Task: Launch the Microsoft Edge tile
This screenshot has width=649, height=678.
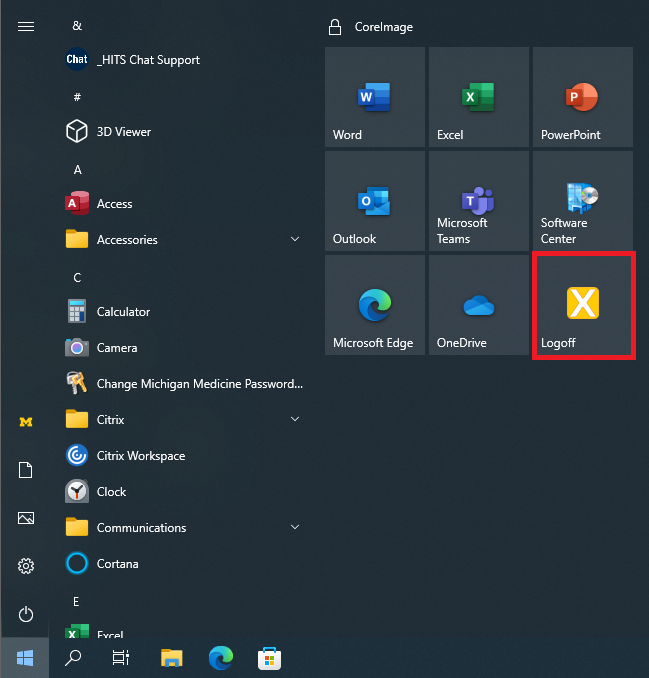Action: click(374, 305)
